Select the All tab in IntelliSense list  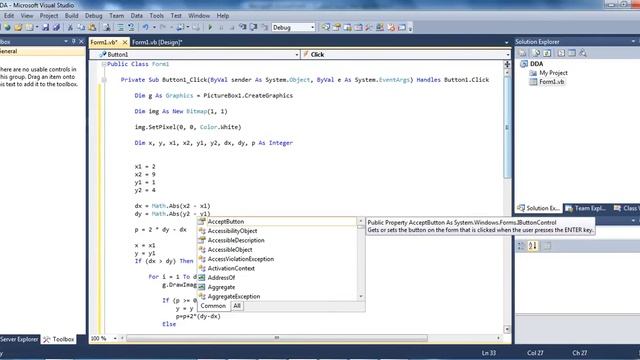point(237,306)
